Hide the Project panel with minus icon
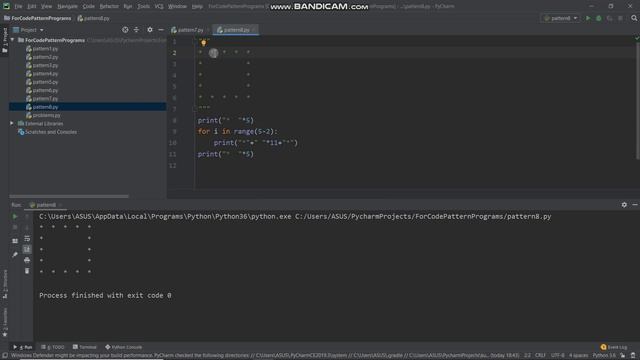The image size is (640, 360). [x=161, y=30]
